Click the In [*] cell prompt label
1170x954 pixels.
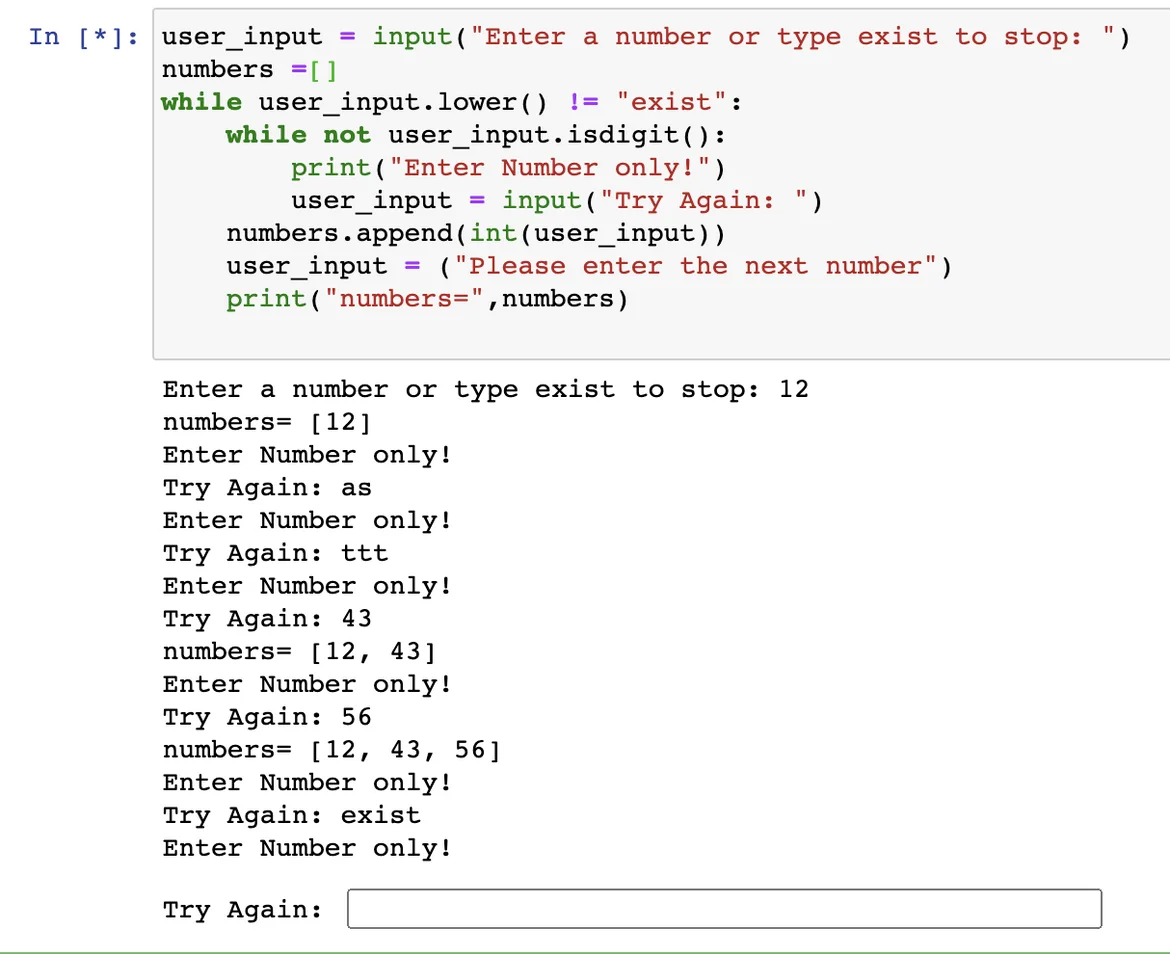(86, 37)
